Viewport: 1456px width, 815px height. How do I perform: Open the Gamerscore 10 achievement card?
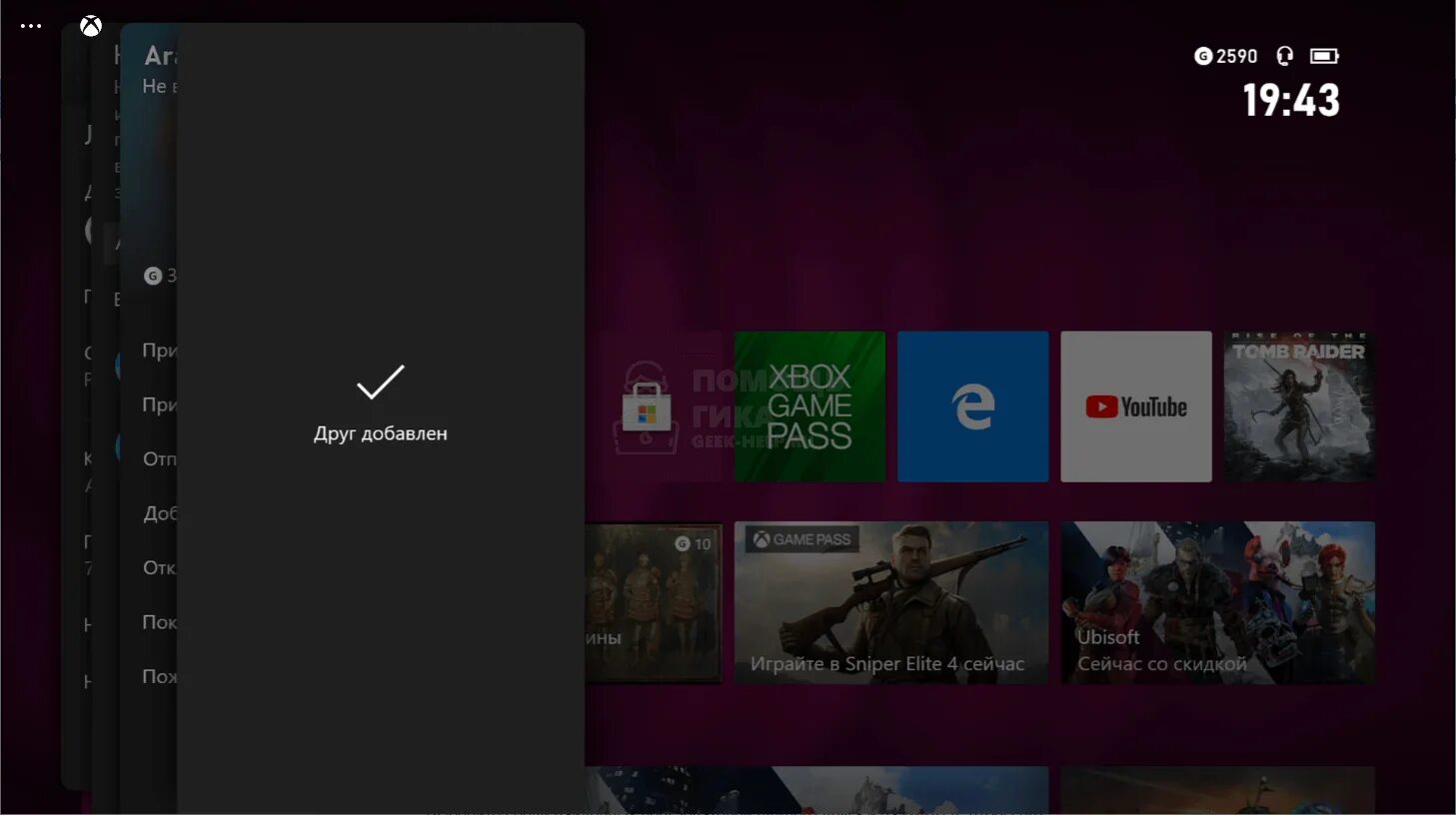[654, 602]
